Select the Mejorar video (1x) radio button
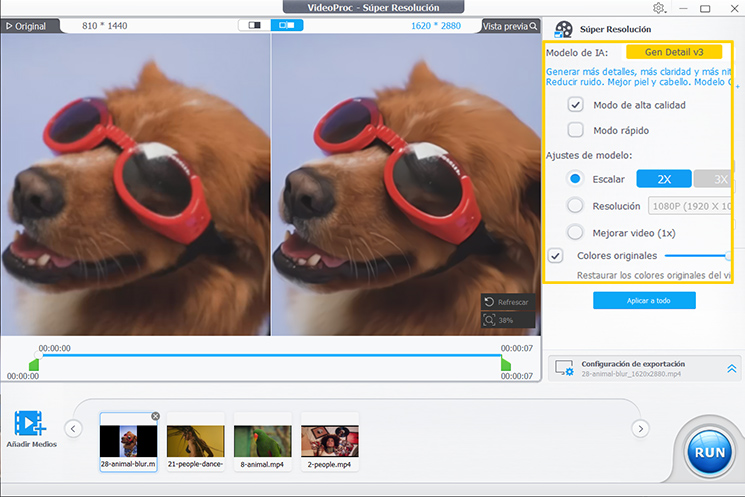The width and height of the screenshot is (745, 497). coord(575,232)
